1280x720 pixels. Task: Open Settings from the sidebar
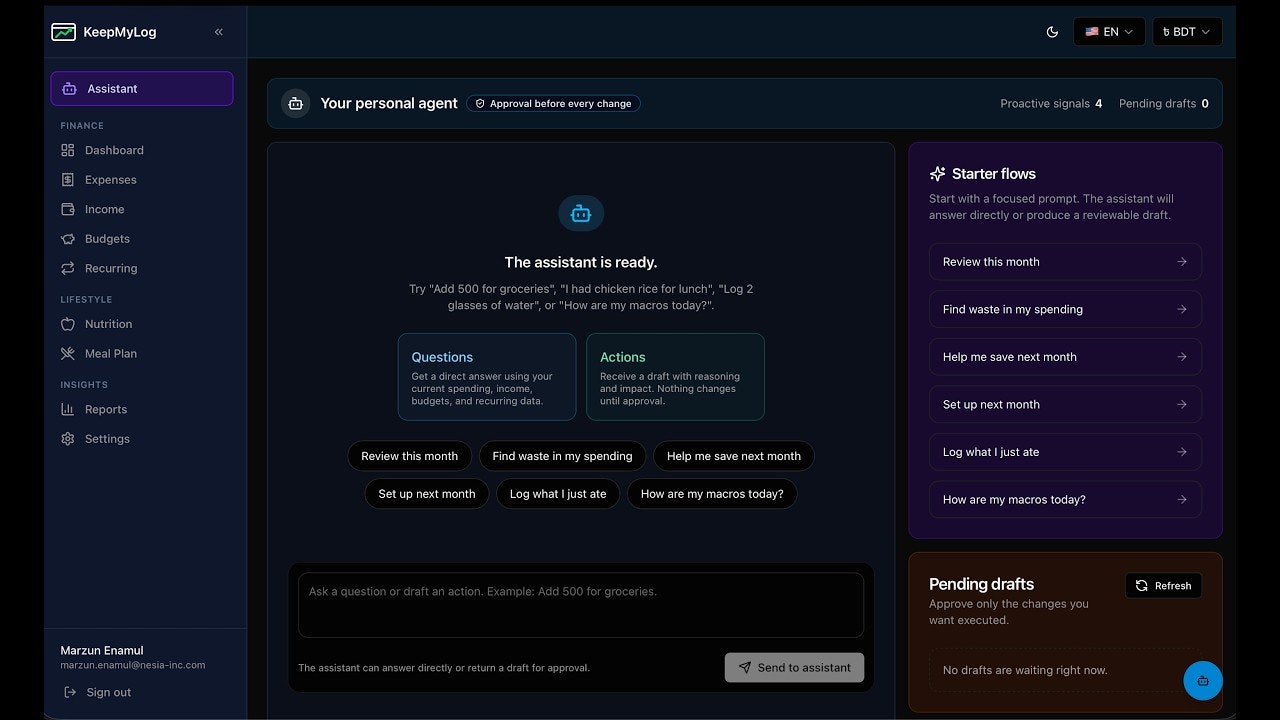(68, 438)
